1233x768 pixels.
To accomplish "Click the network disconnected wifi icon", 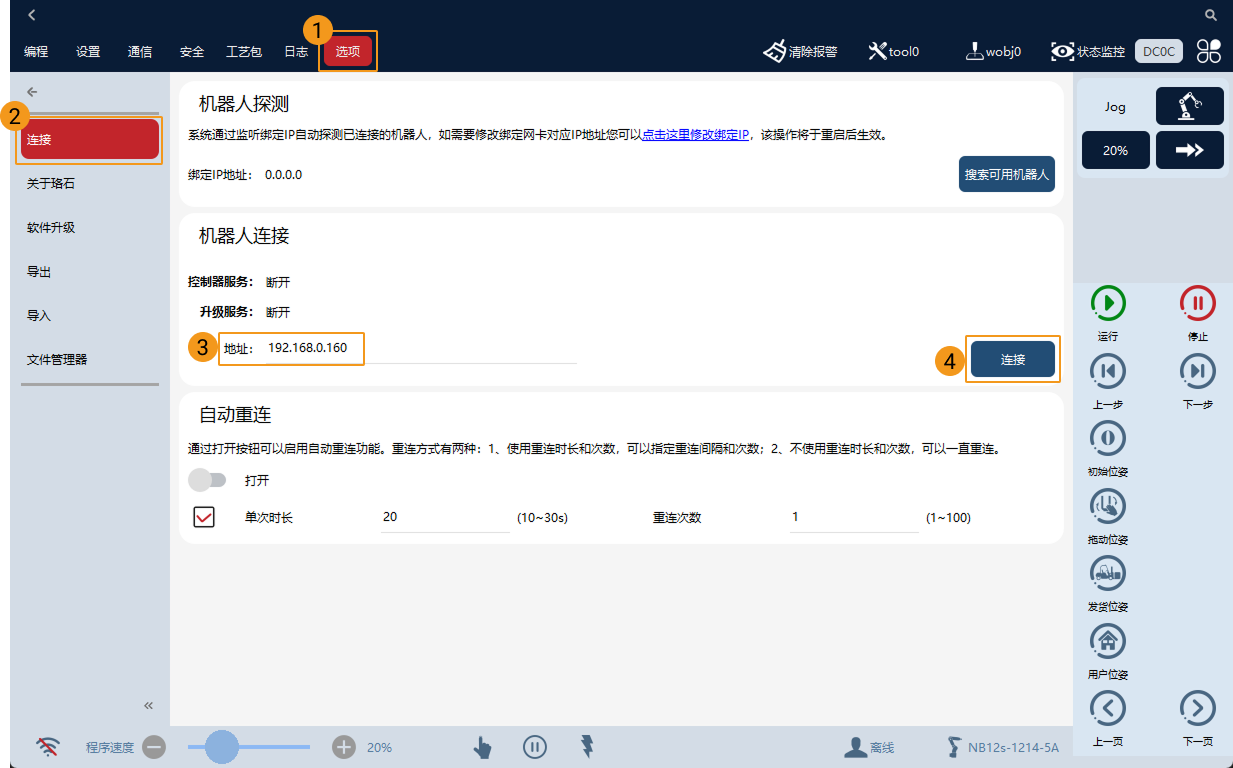I will (47, 746).
